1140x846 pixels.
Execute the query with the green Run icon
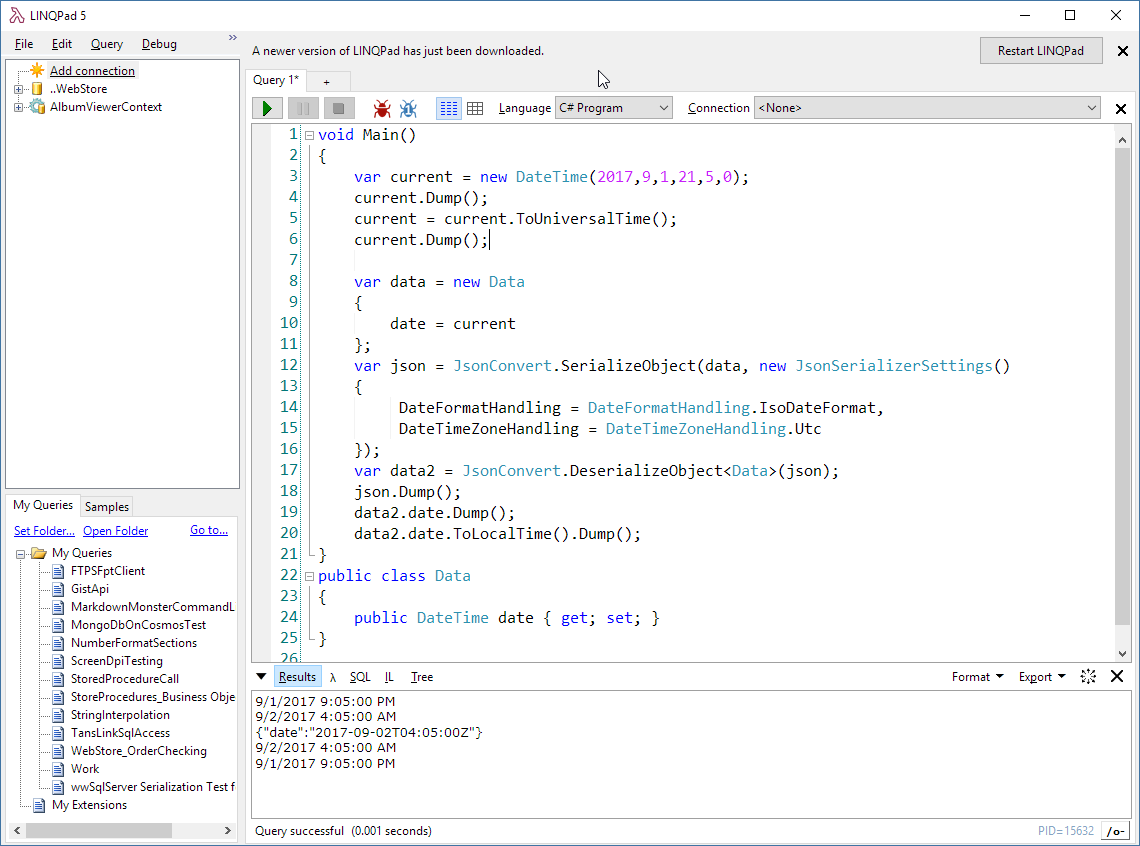pos(267,108)
